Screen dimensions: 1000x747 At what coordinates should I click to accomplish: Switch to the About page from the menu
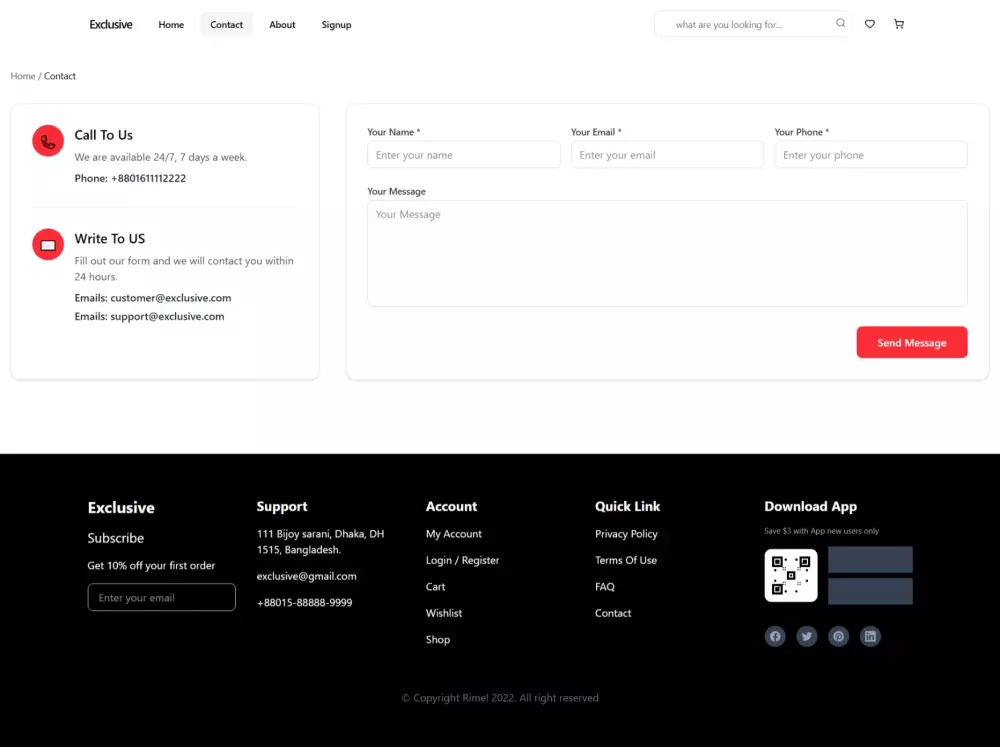coord(282,24)
